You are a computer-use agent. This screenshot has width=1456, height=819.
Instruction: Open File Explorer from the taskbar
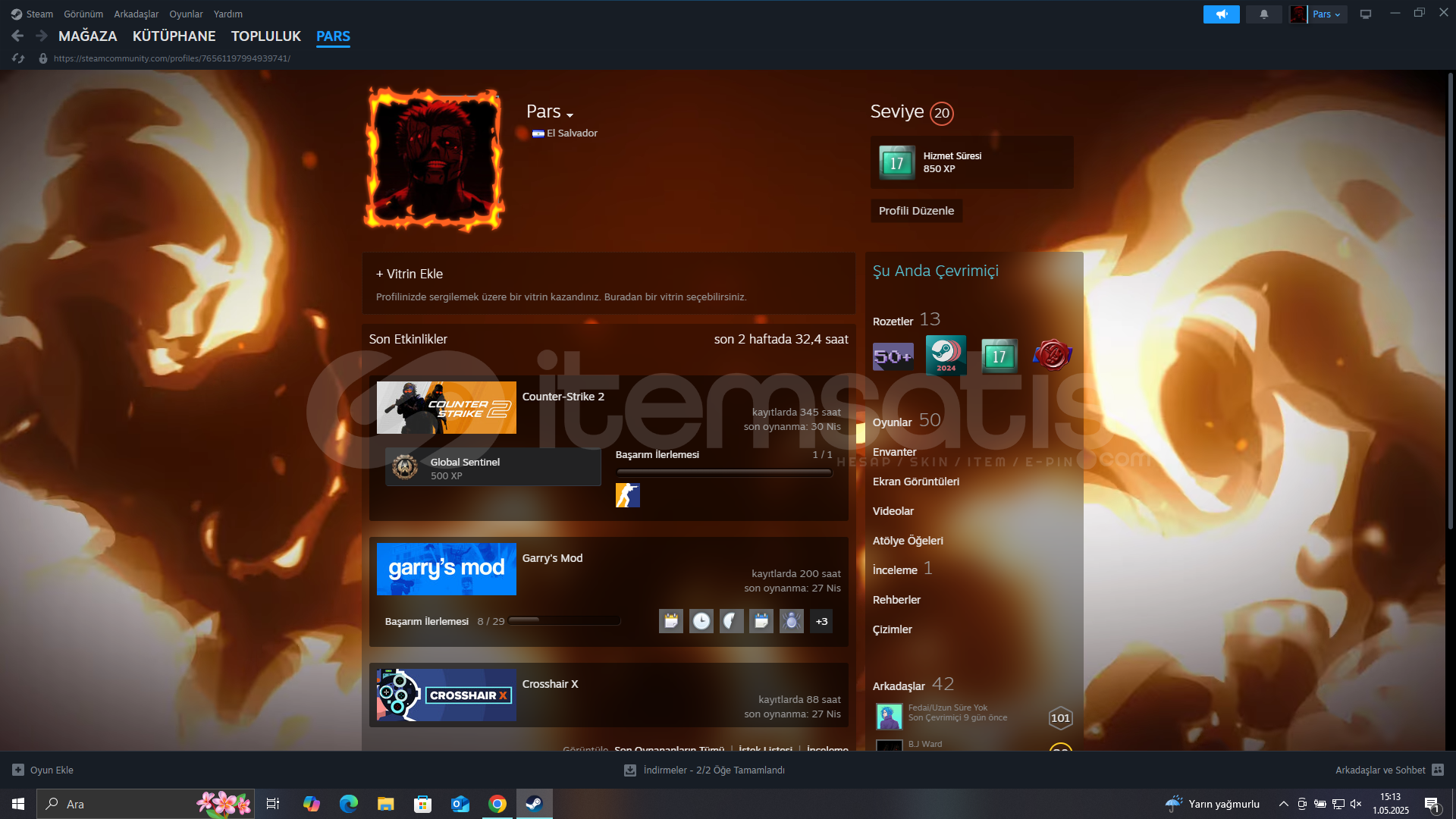point(386,804)
